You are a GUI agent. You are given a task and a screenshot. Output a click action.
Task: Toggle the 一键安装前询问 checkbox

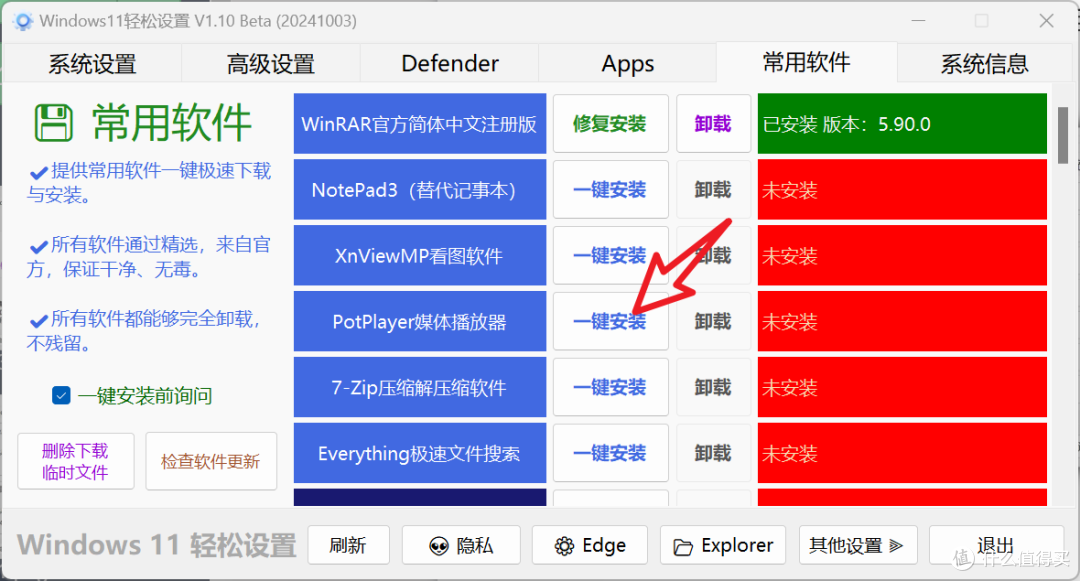(x=61, y=395)
